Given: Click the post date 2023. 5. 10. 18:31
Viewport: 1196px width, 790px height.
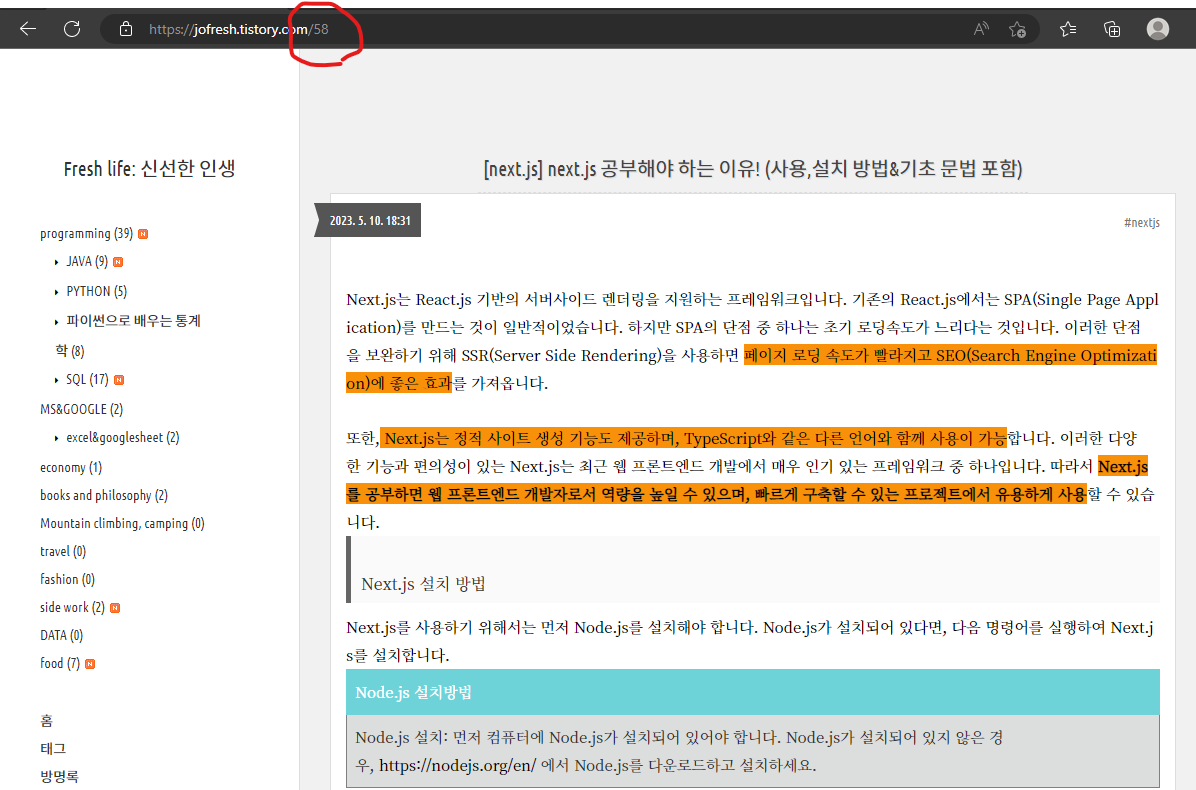Looking at the screenshot, I should (x=370, y=220).
